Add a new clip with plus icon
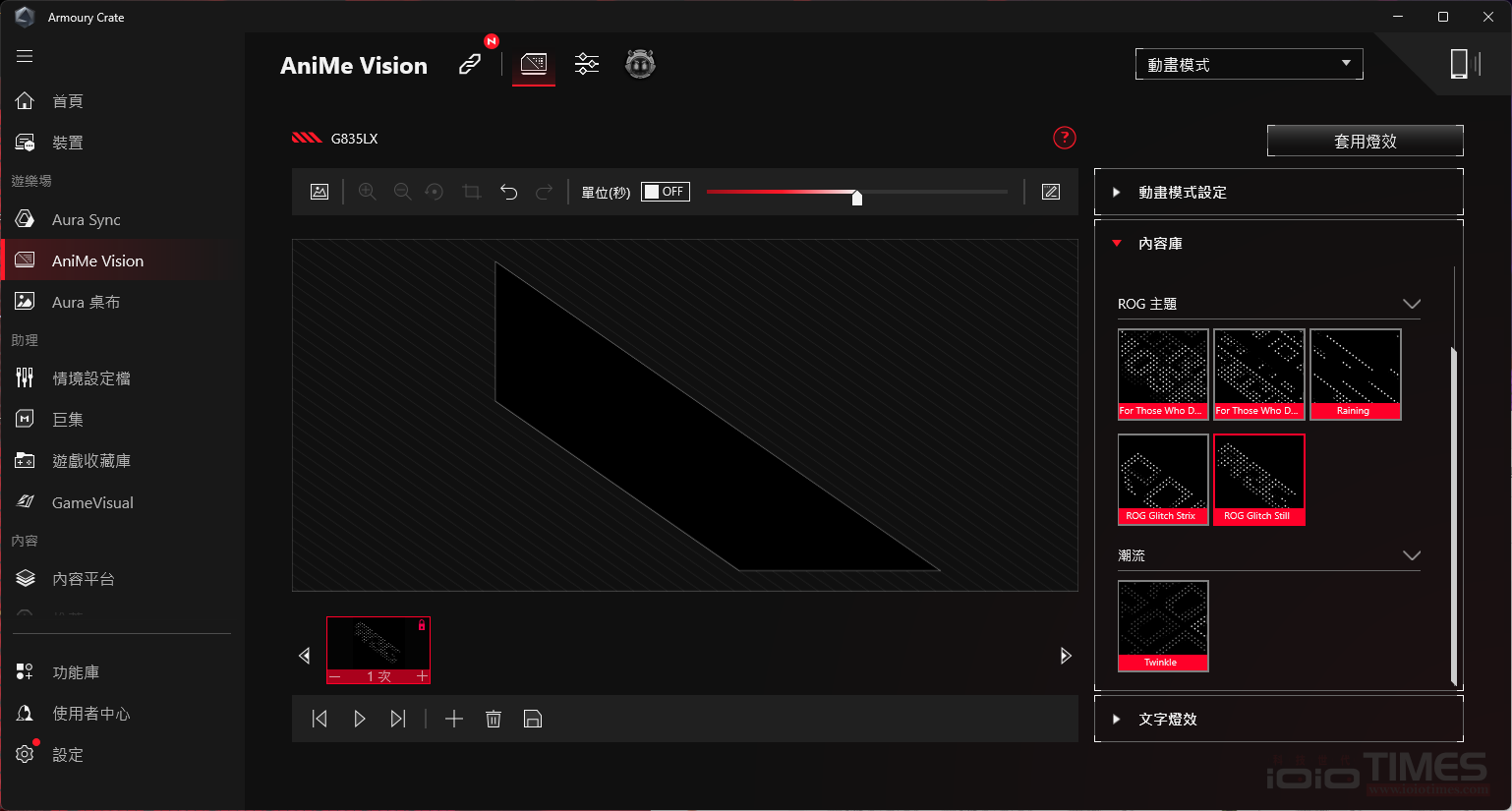1512x811 pixels. [x=454, y=719]
